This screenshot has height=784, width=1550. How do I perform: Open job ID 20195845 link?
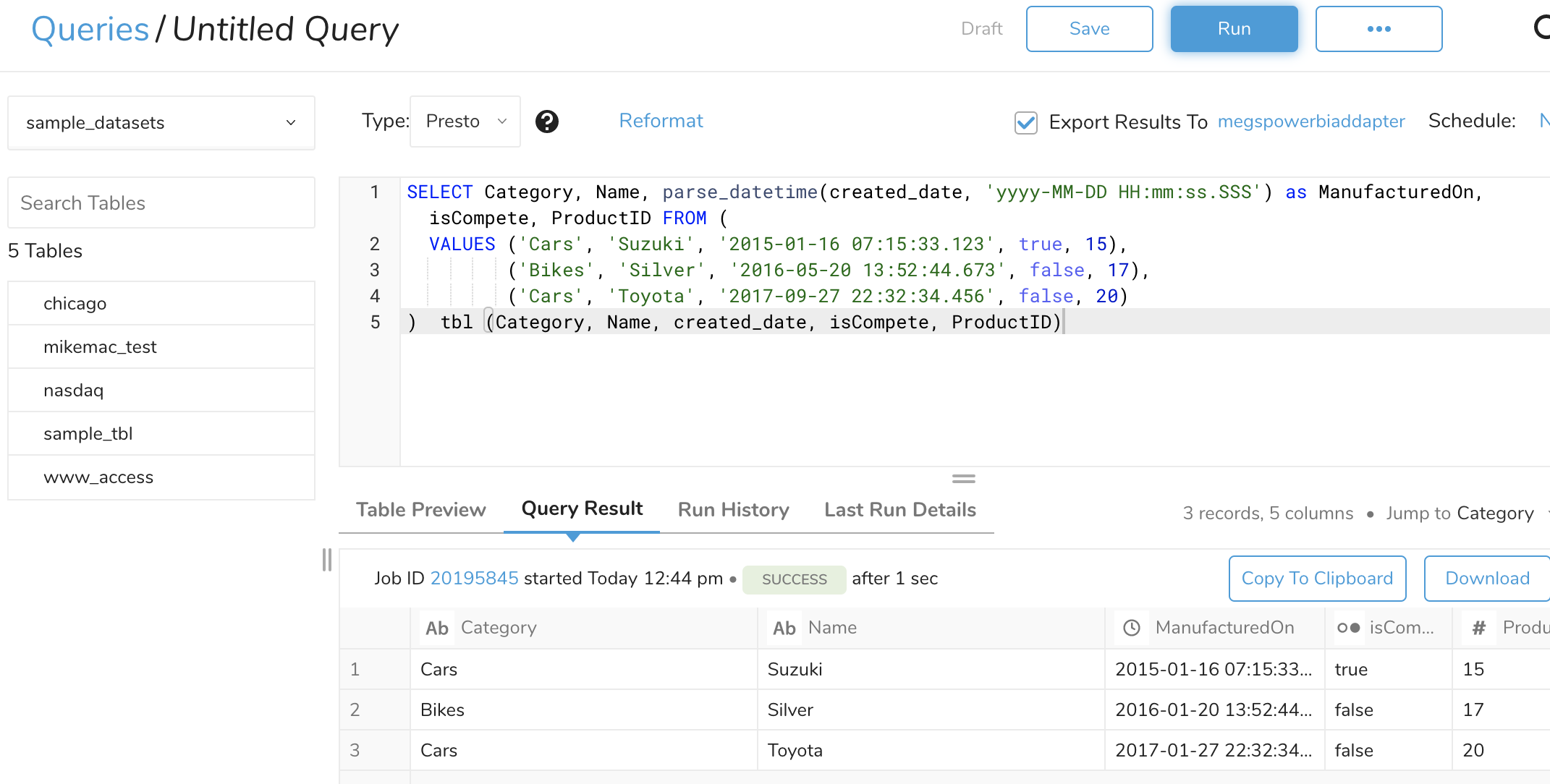pyautogui.click(x=474, y=579)
